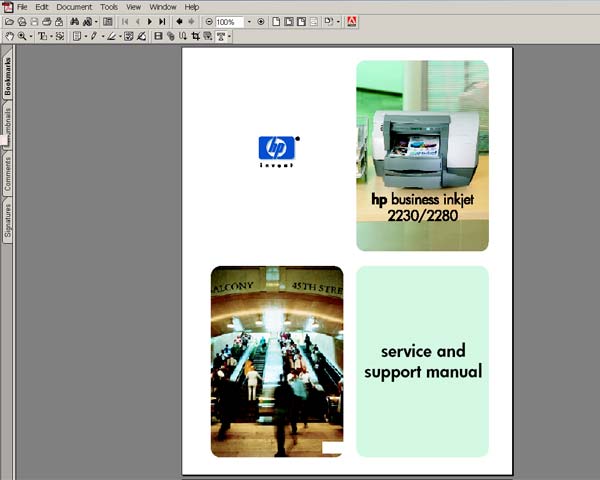The image size is (600, 480).
Task: Select the Text Select tool
Action: [42, 36]
